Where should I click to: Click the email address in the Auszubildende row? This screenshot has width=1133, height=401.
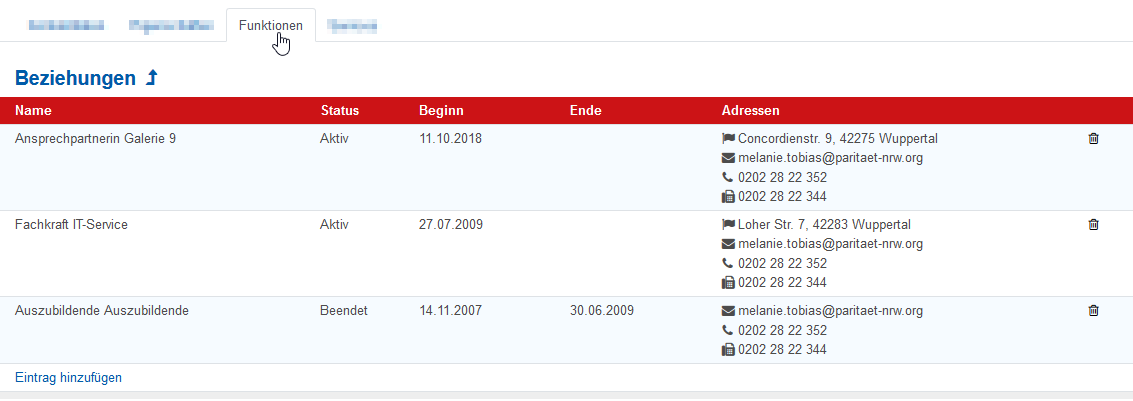830,311
